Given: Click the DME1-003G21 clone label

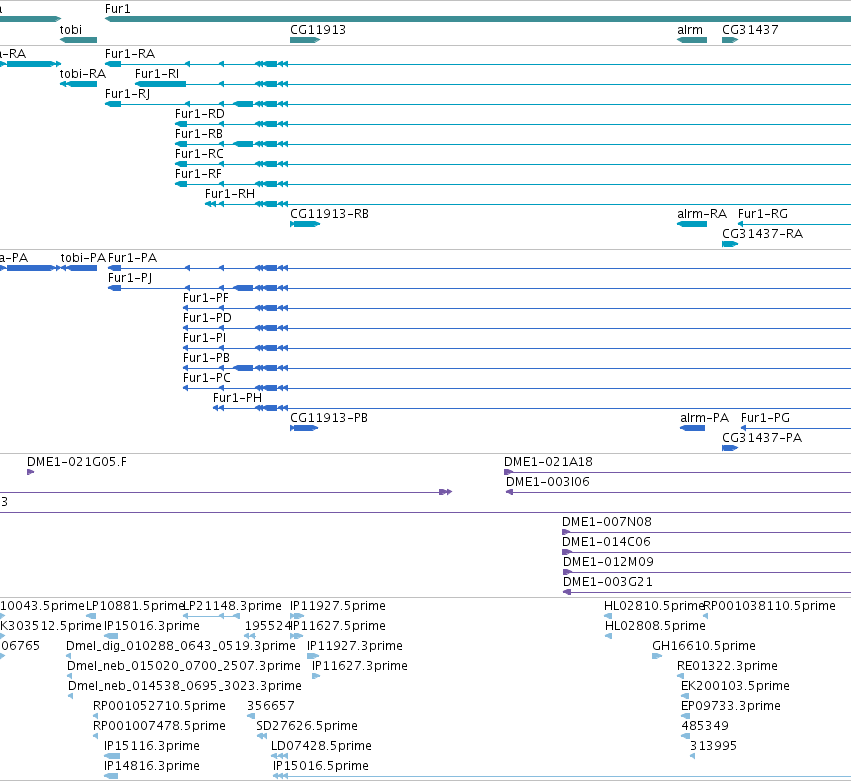Looking at the screenshot, I should [608, 582].
